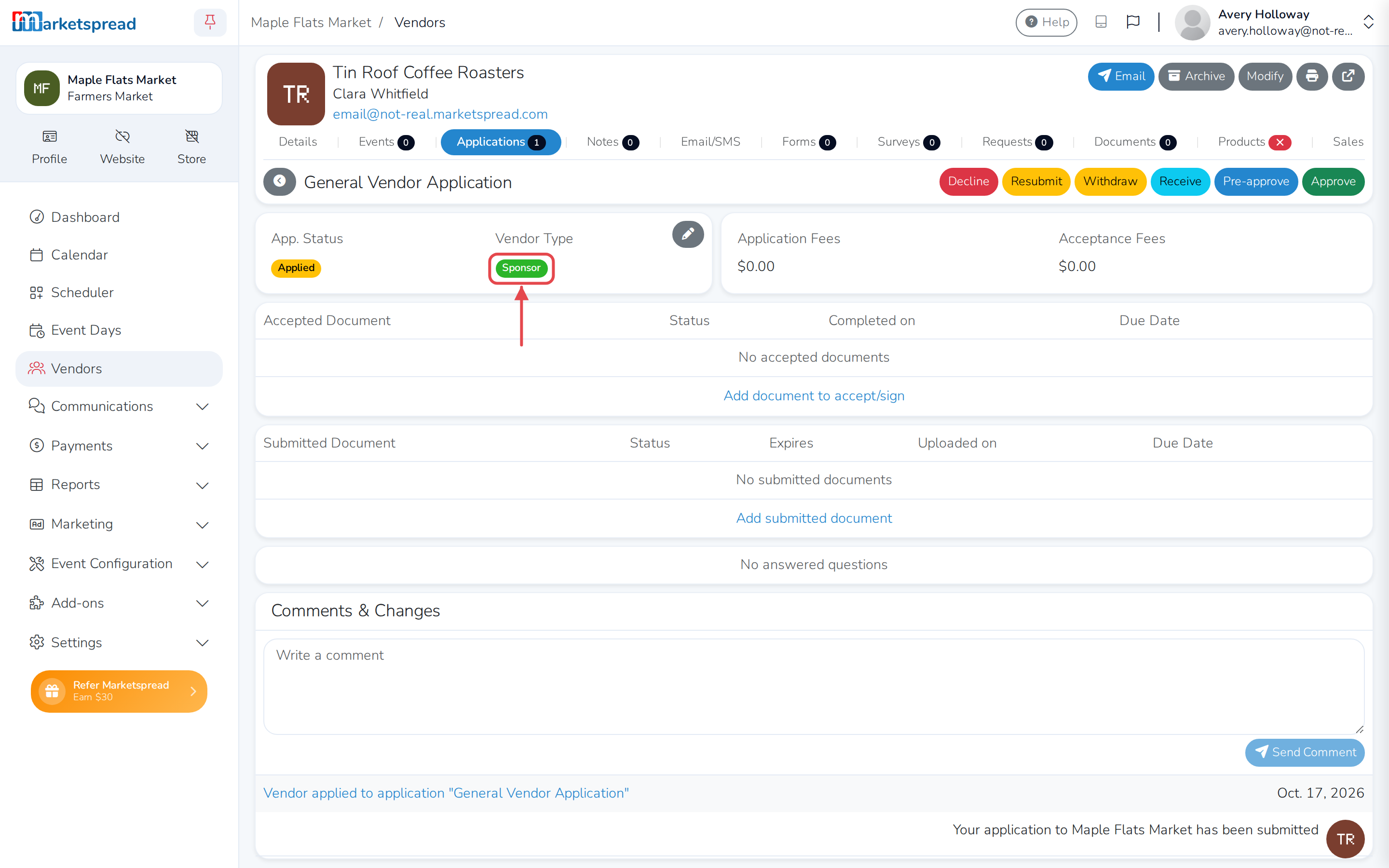Image resolution: width=1389 pixels, height=868 pixels.
Task: Click the Write a comment text area
Action: pyautogui.click(x=813, y=687)
